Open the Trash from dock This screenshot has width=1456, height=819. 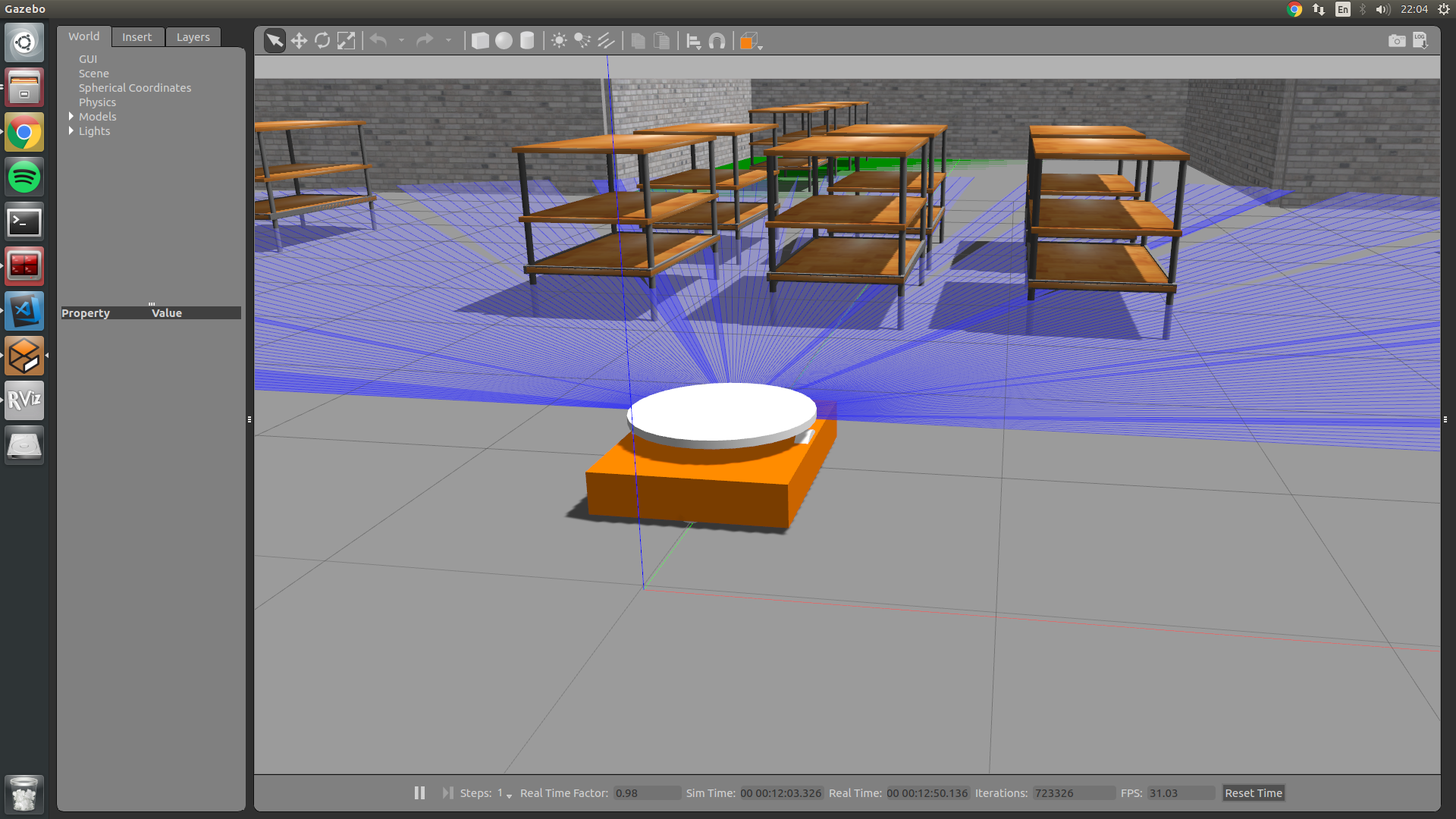[24, 794]
